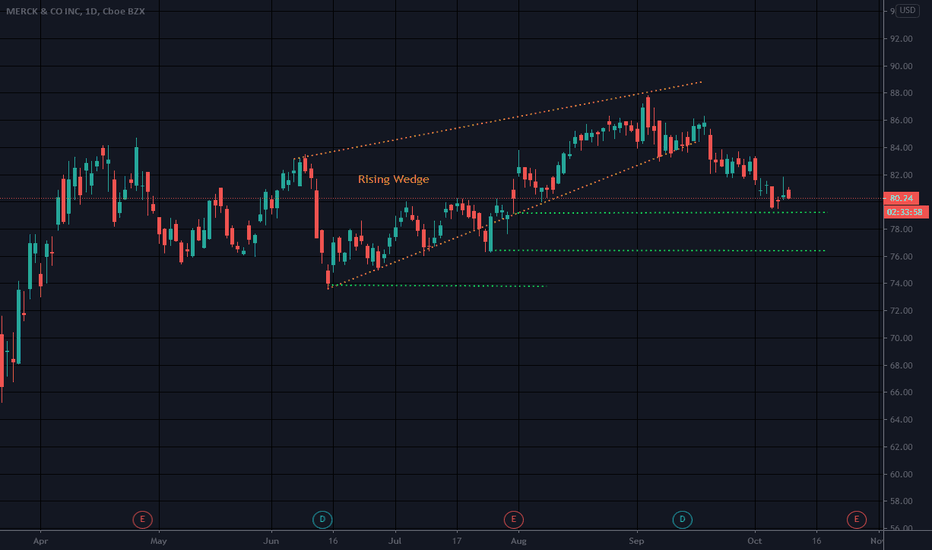Click the 92.00 price axis label
Screen dimensions: 932x550
point(900,39)
